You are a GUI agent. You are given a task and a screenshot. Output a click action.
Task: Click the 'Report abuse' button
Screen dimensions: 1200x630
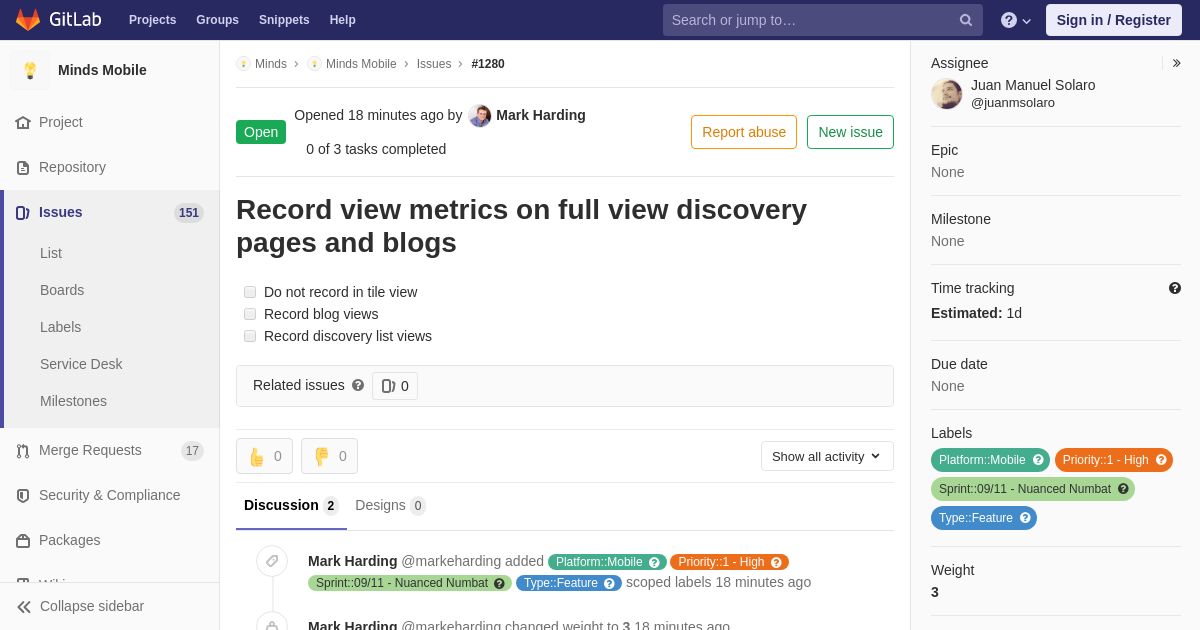pyautogui.click(x=744, y=132)
